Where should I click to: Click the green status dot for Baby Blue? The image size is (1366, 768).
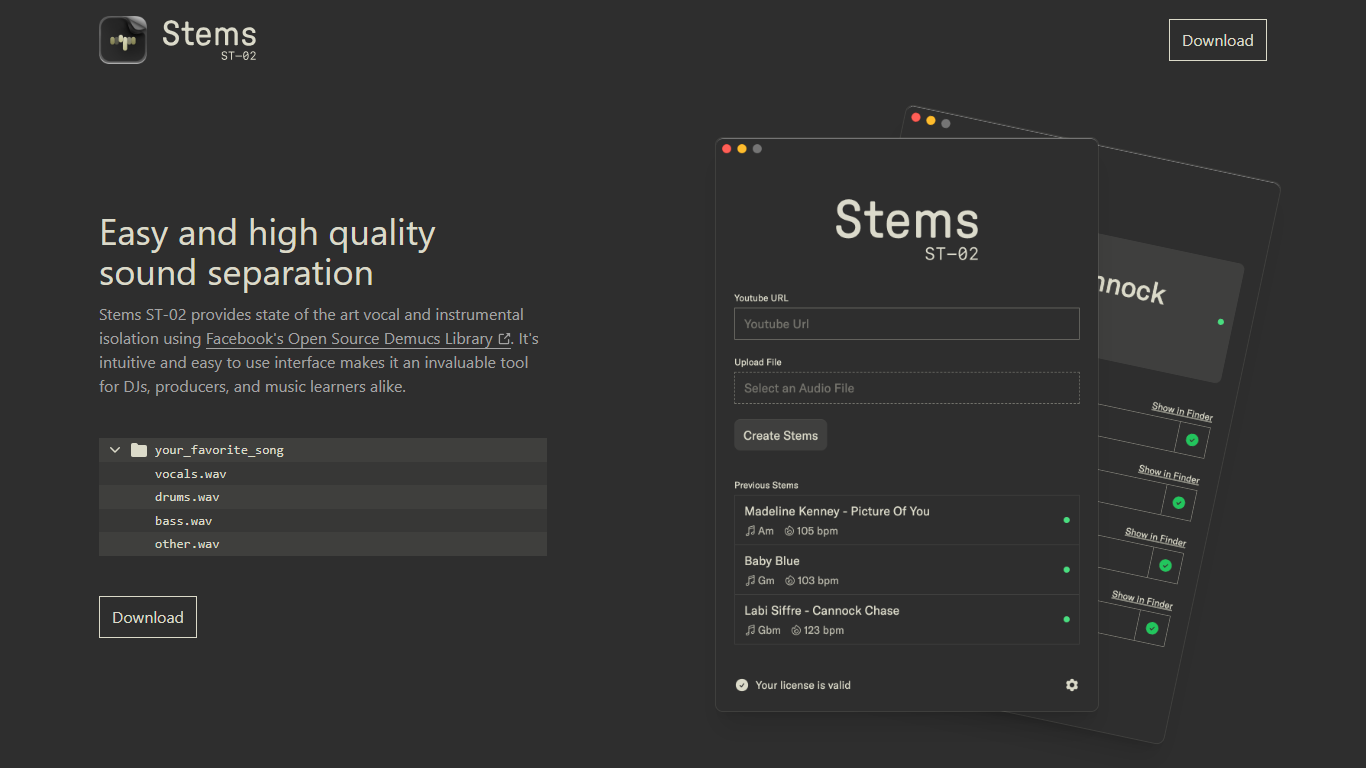click(x=1066, y=570)
